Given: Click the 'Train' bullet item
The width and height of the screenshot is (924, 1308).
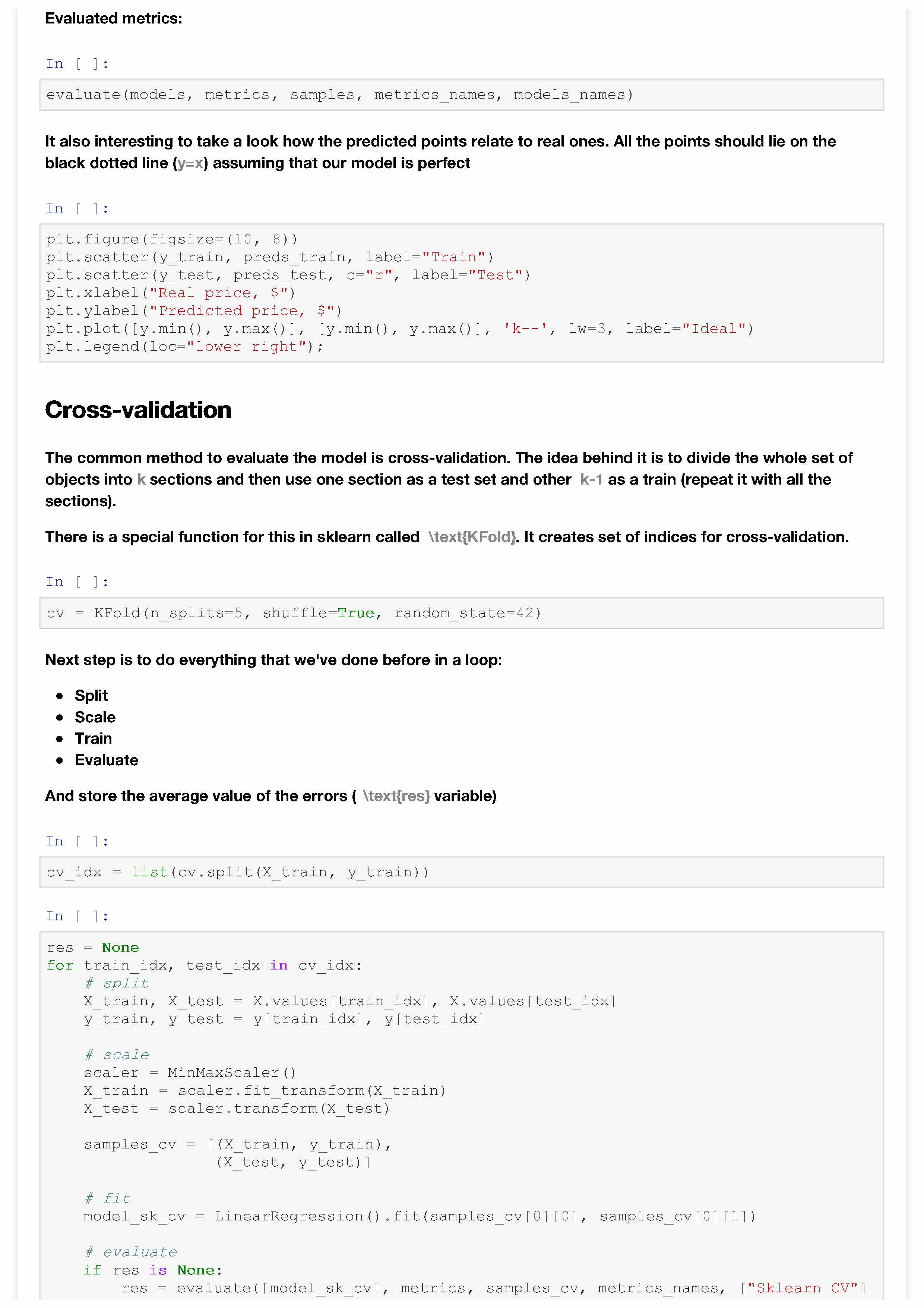Looking at the screenshot, I should click(94, 739).
